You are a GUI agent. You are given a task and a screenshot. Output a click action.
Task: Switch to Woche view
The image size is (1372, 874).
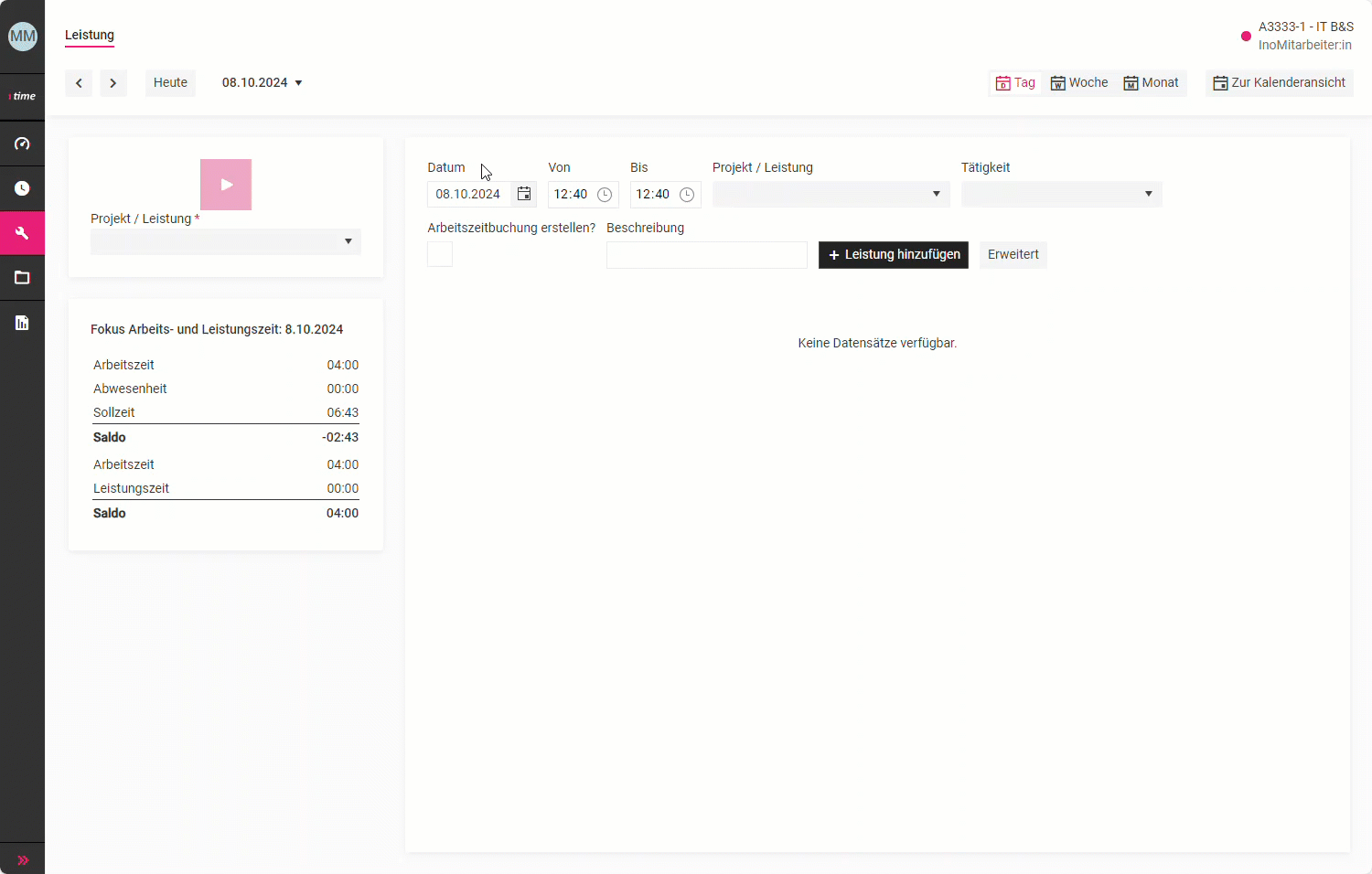[x=1079, y=82]
